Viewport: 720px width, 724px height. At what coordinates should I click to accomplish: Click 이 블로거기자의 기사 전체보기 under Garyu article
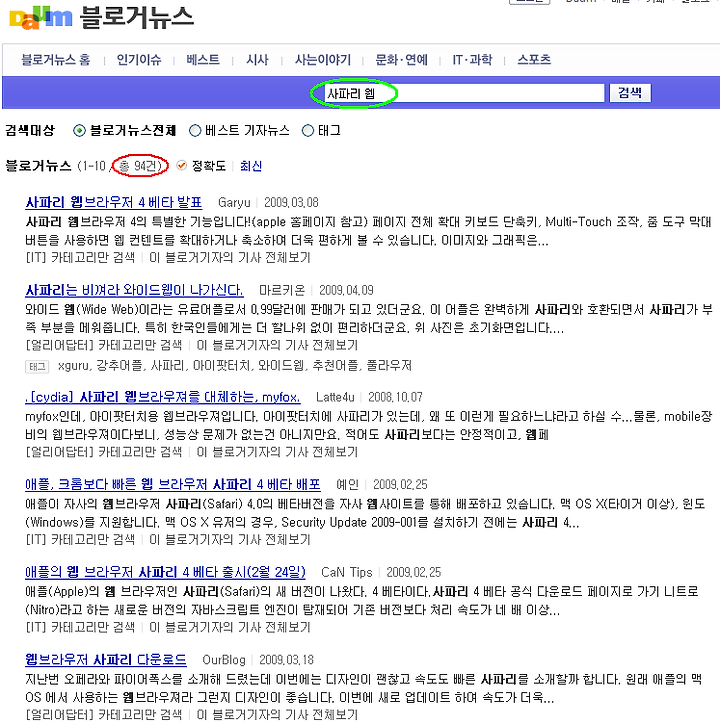click(230, 258)
